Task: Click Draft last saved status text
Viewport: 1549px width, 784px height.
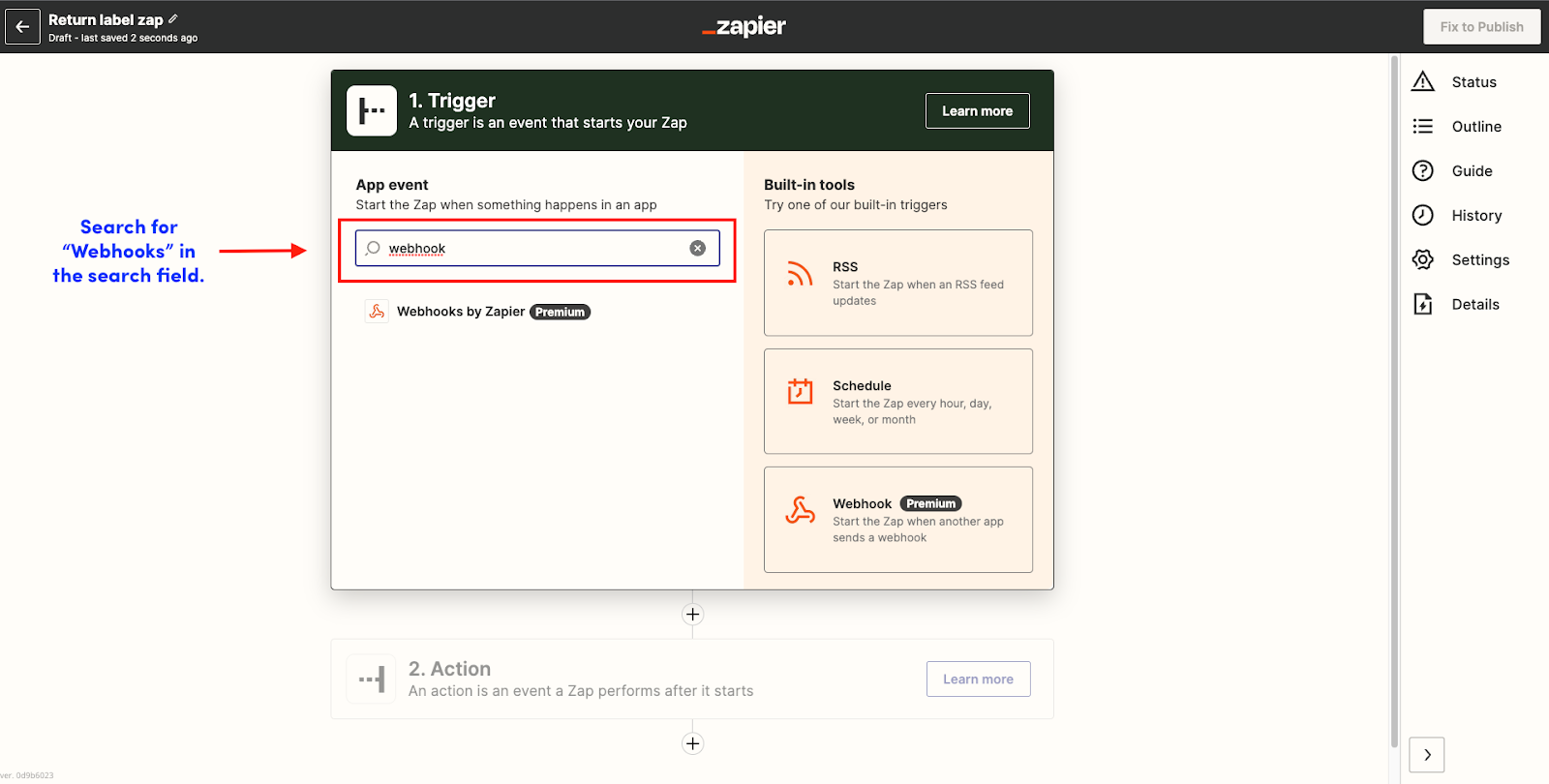Action: pos(123,38)
